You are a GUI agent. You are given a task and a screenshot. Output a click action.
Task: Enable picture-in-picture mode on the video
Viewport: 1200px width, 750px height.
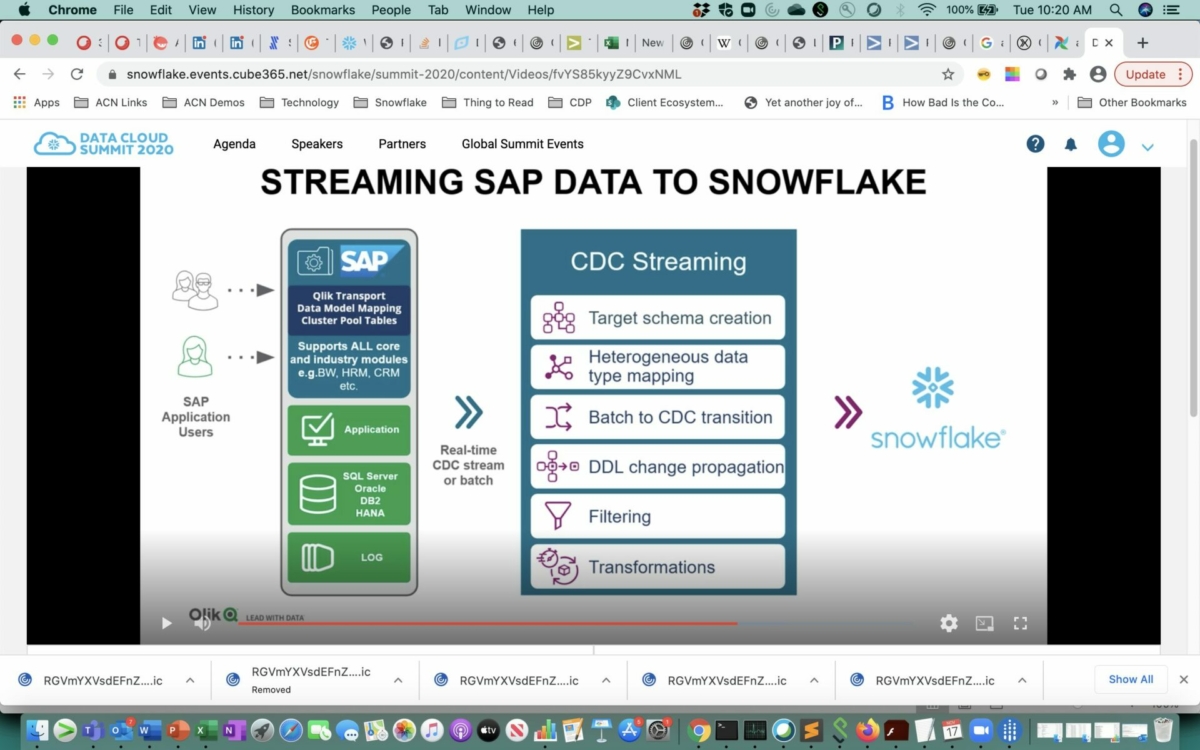(x=984, y=622)
